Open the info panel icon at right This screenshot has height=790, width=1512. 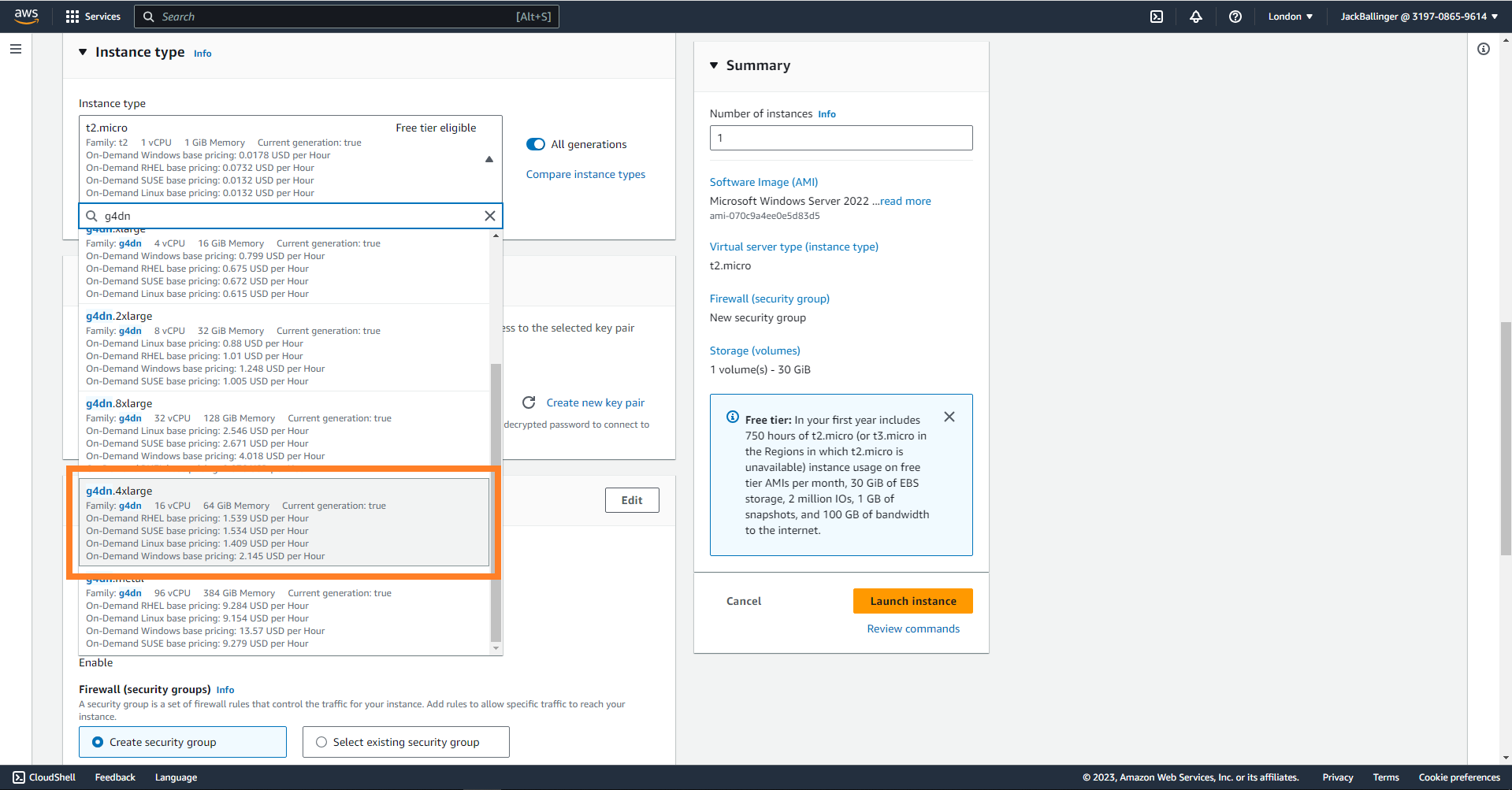[1483, 49]
